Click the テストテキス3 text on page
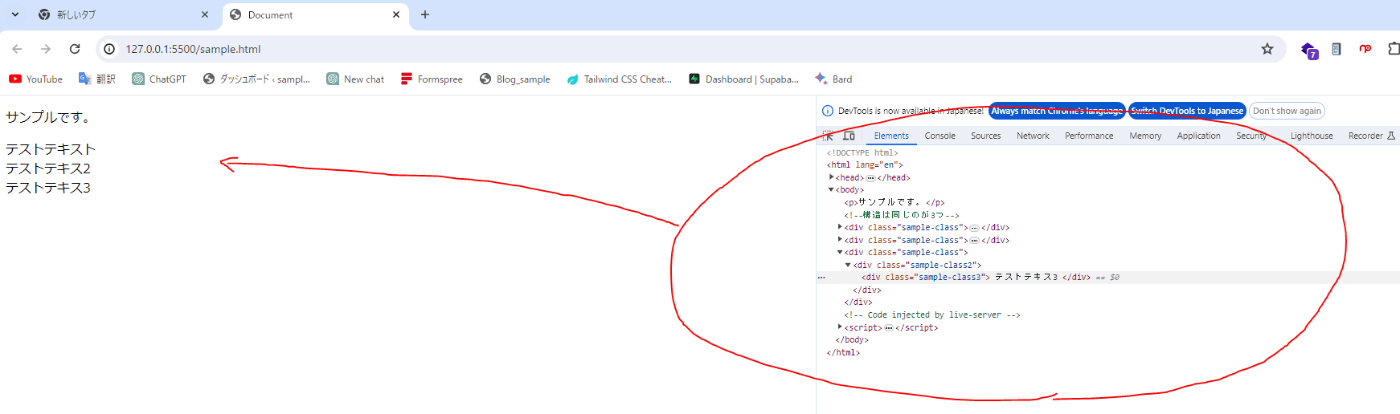1400x414 pixels. (47, 187)
